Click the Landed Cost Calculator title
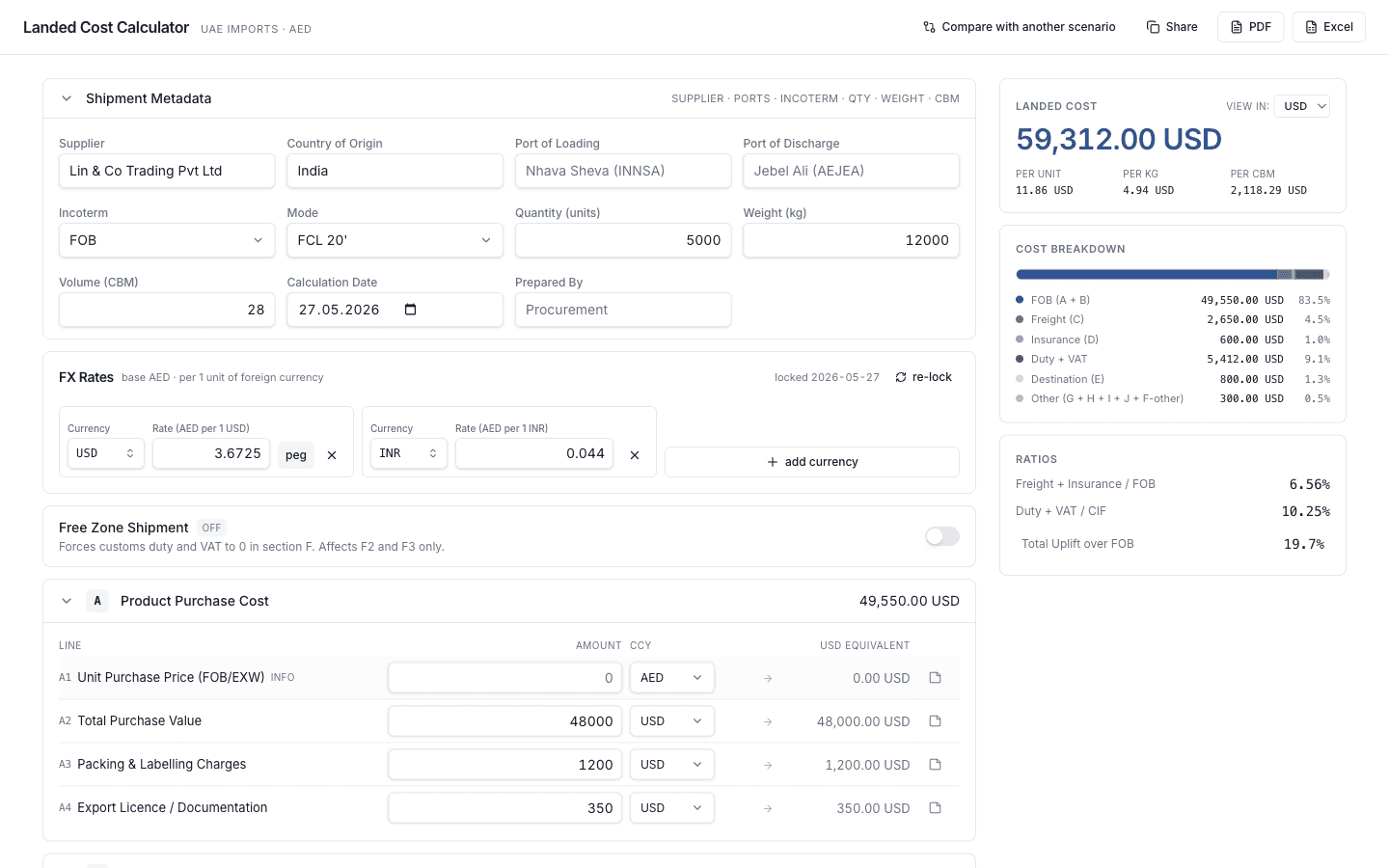Viewport: 1389px width, 868px height. coord(106,27)
